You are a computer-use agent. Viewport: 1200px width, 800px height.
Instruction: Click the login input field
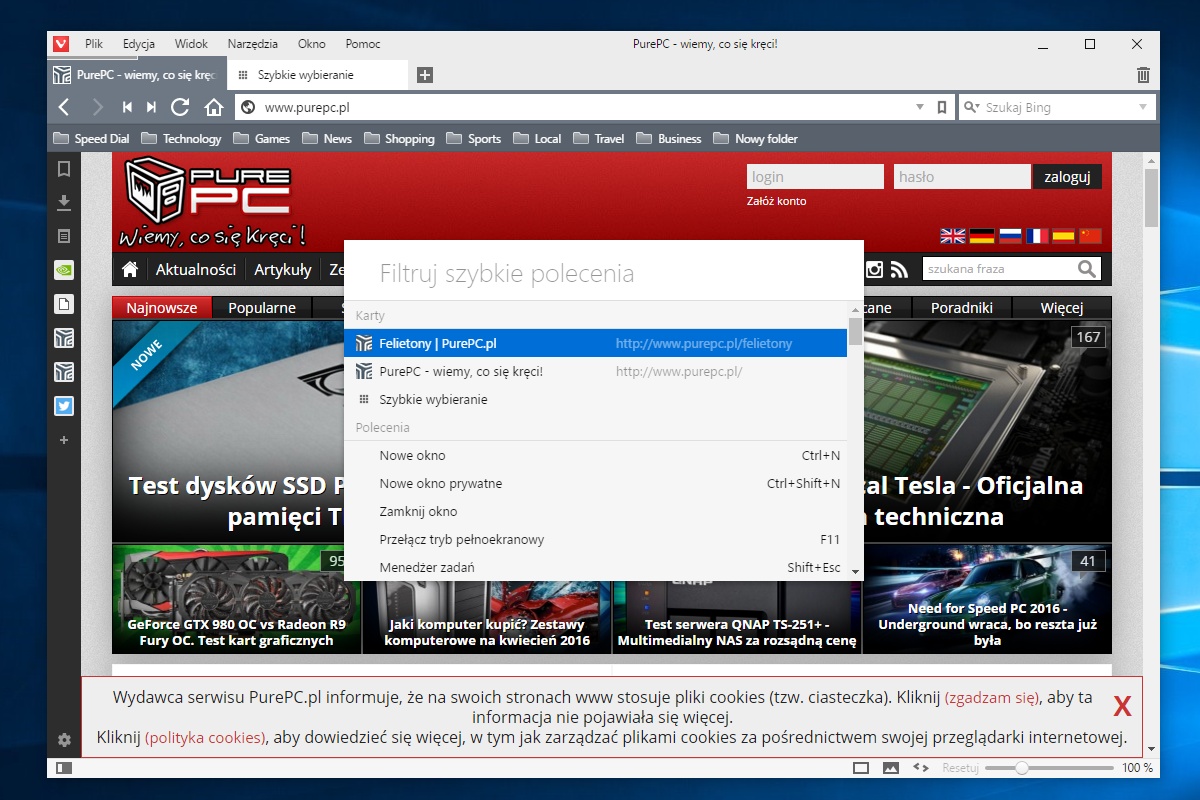tap(815, 177)
